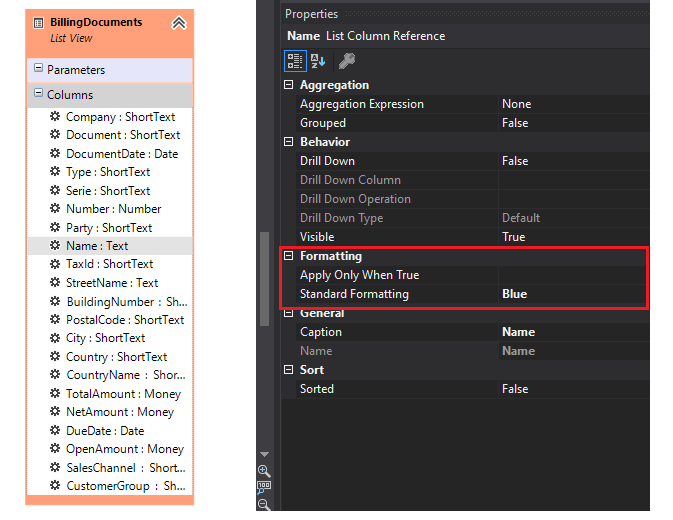Switch properties to Categorized view
673x520 pixels.
[295, 60]
